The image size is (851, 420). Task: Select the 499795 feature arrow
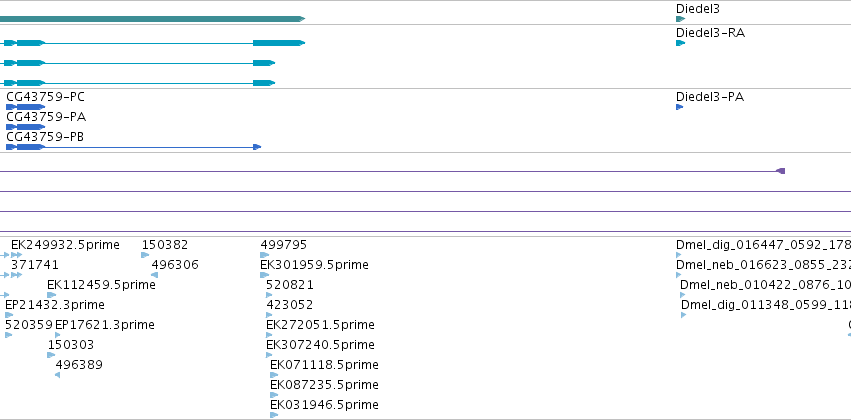pos(264,255)
